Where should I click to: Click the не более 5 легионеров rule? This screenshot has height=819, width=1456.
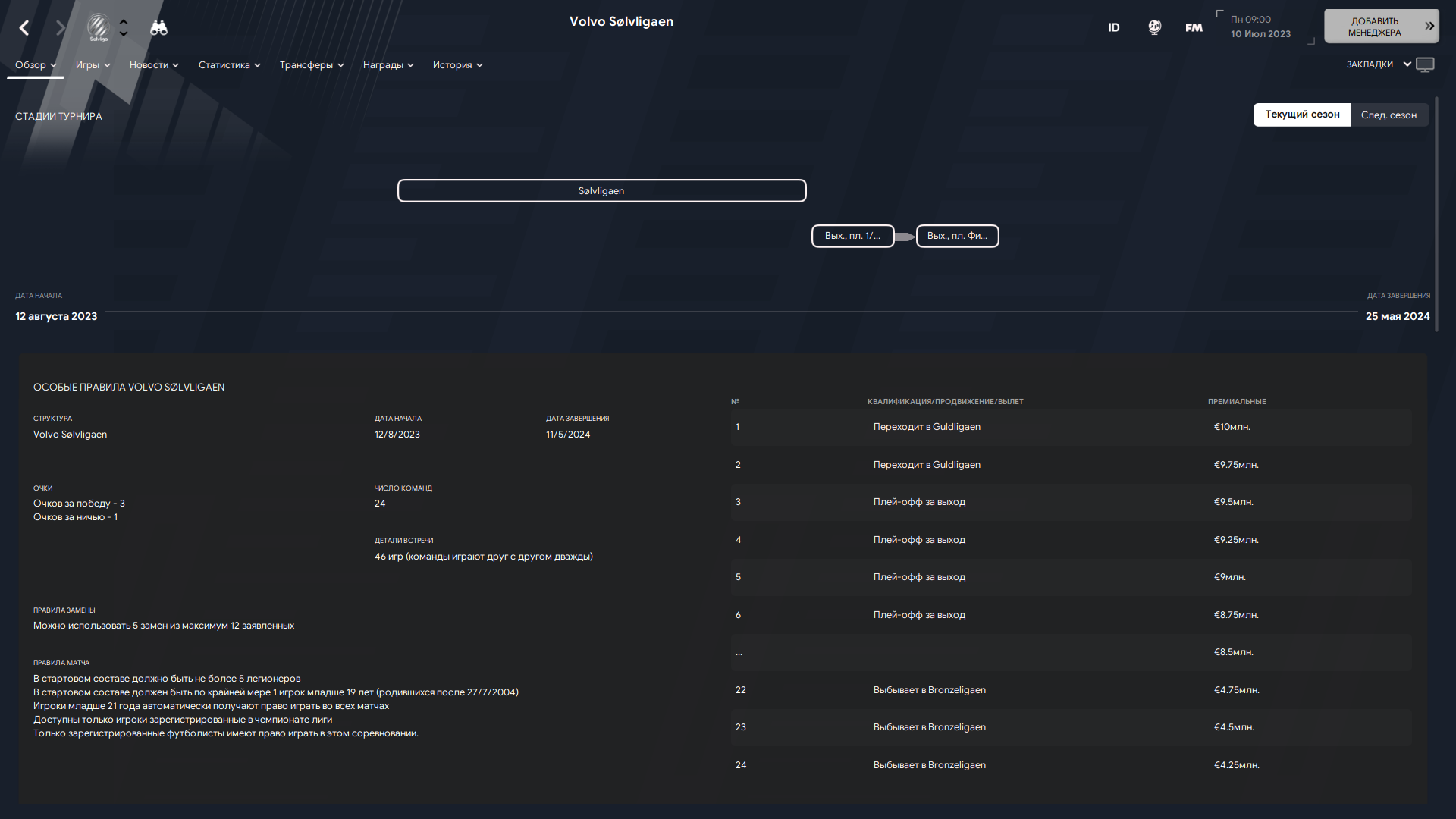[166, 679]
